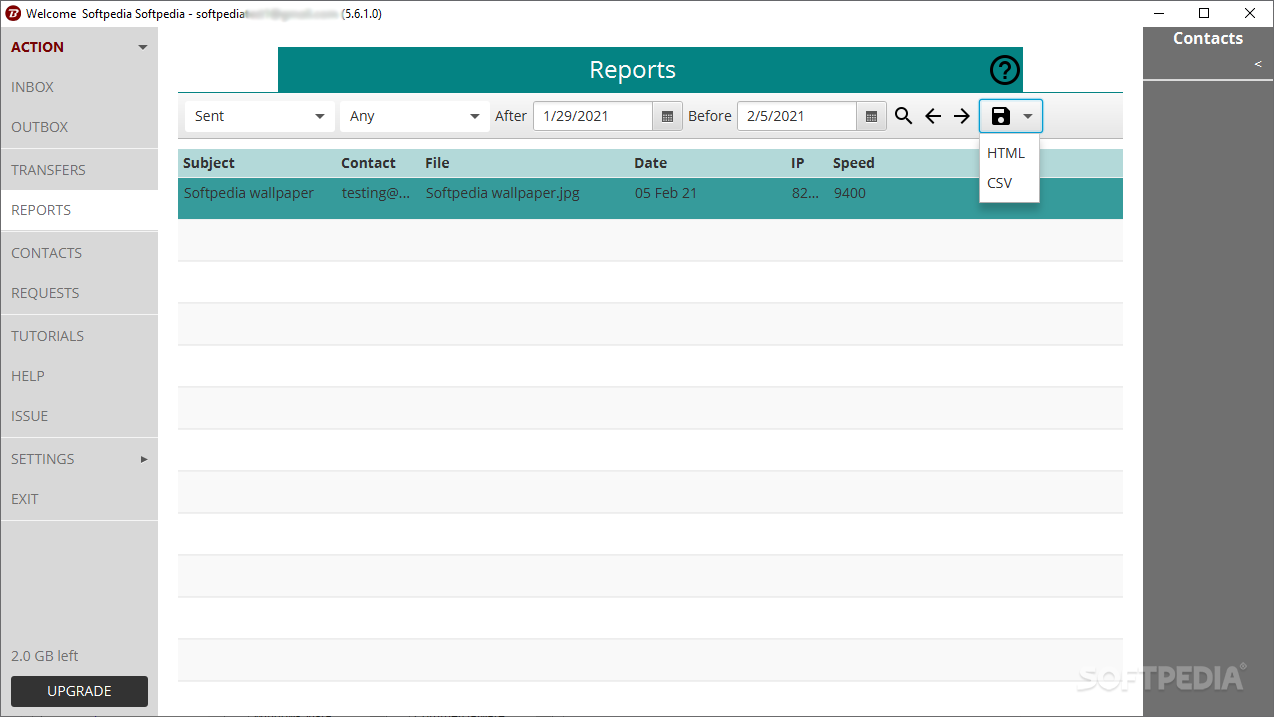The height and width of the screenshot is (717, 1274).
Task: Maximize the application window
Action: coord(1204,14)
